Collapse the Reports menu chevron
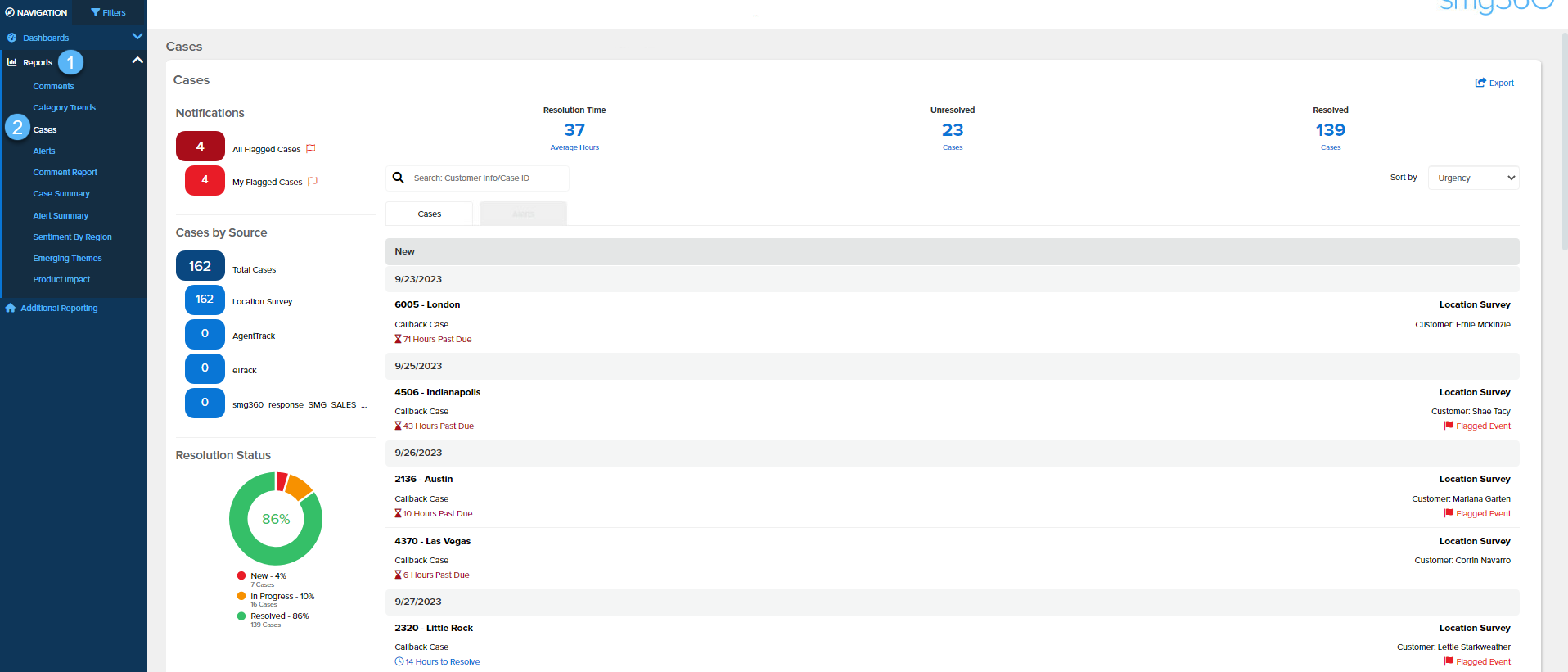This screenshot has width=1568, height=672. click(137, 61)
